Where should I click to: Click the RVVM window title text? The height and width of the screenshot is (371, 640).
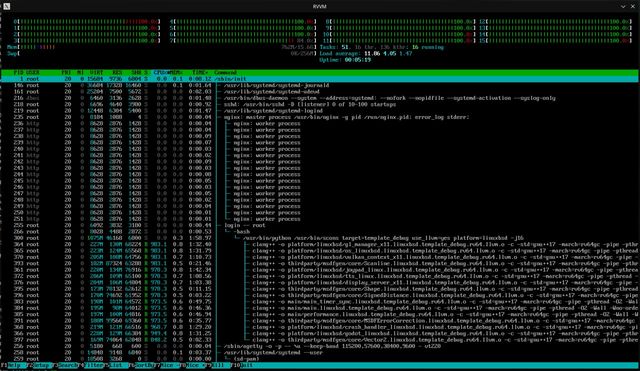(320, 7)
